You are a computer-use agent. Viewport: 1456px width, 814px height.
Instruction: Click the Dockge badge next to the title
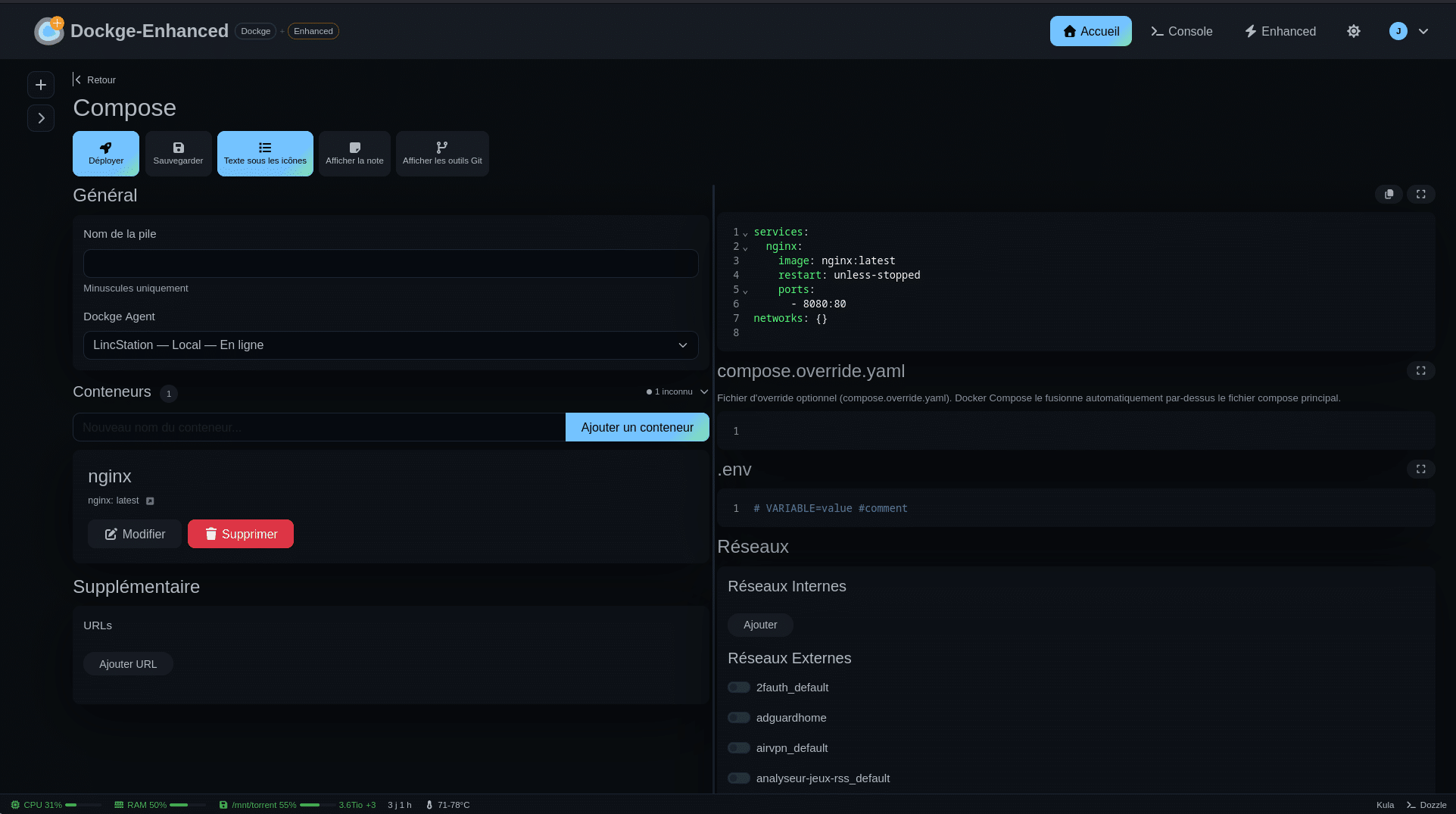[256, 31]
